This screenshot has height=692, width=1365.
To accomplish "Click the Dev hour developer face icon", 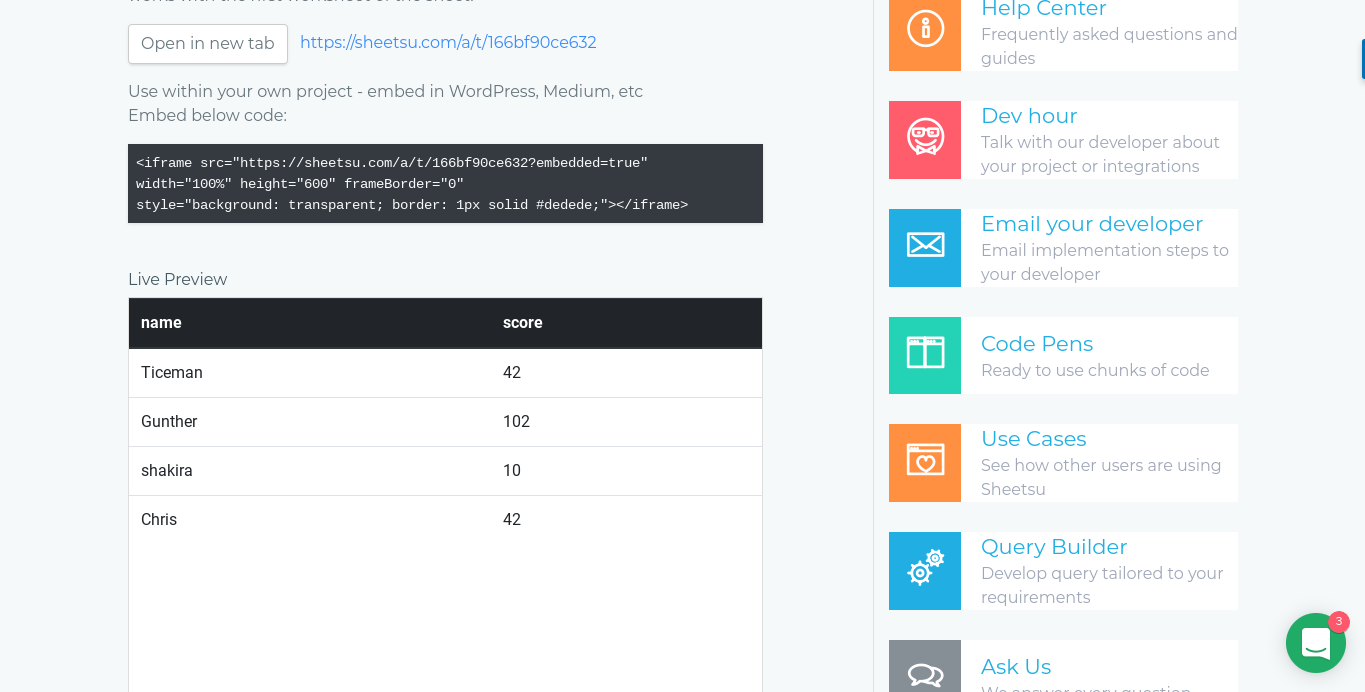I will [x=925, y=139].
